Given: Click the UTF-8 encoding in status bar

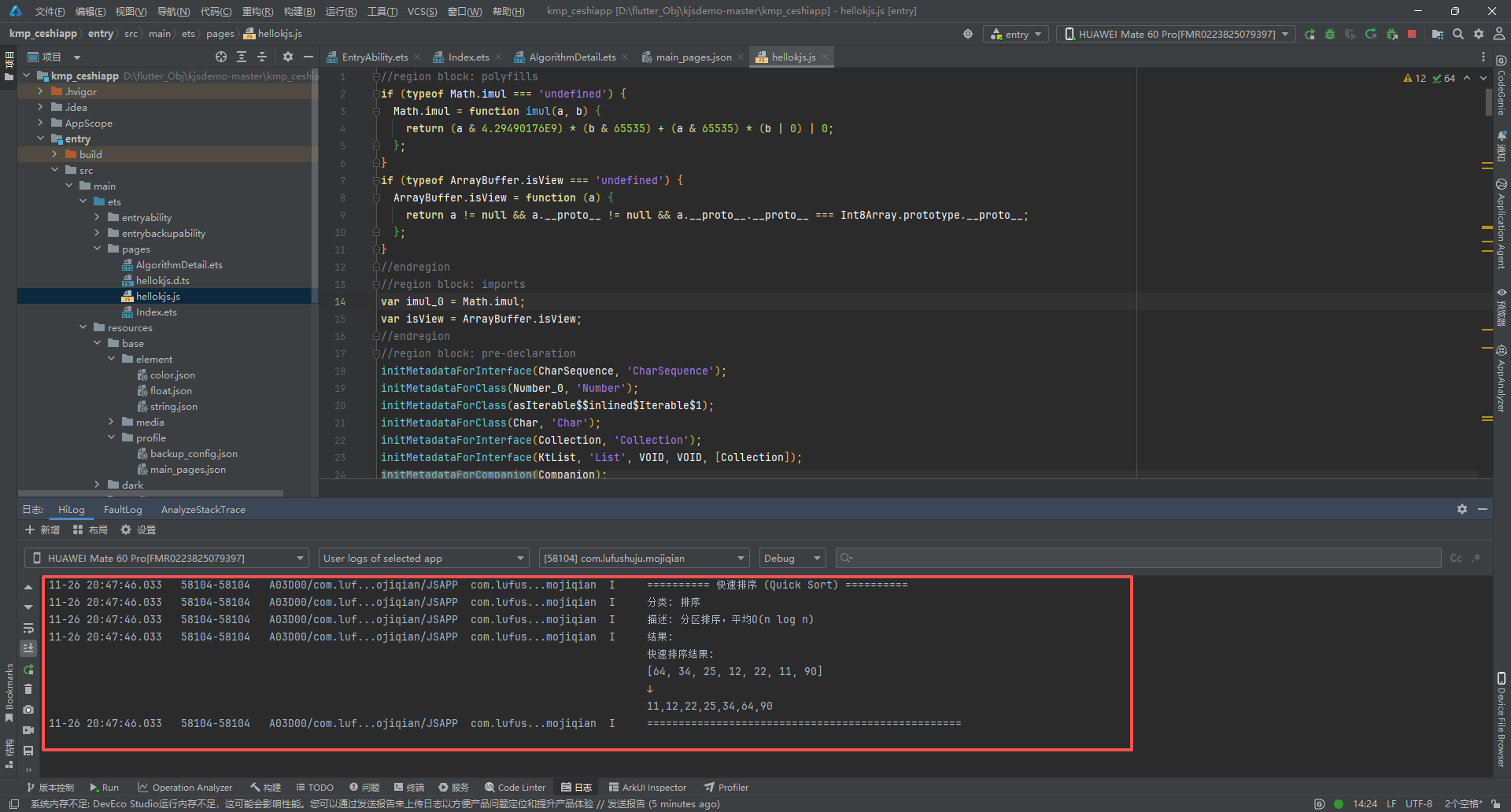Looking at the screenshot, I should click(1419, 803).
